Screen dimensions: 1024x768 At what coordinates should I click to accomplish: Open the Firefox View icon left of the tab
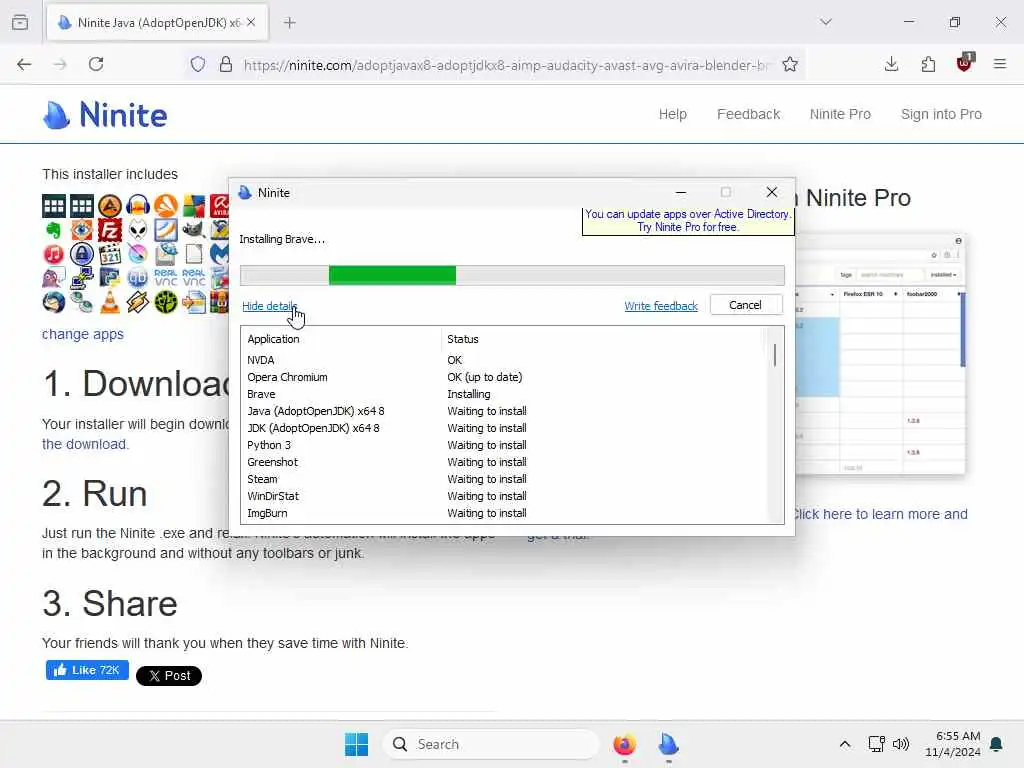pos(20,22)
